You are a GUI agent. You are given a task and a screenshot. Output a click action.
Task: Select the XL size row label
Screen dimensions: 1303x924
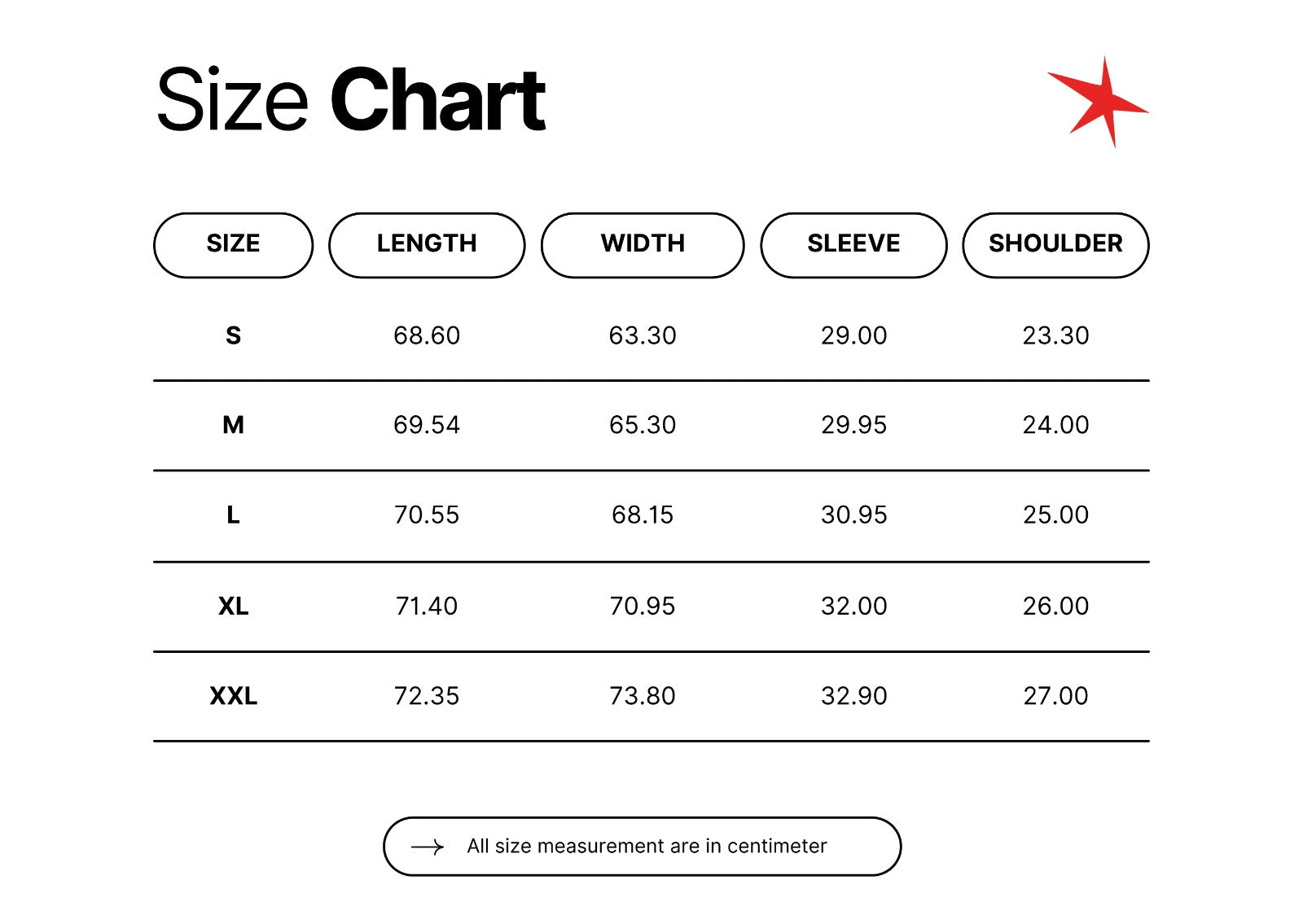233,607
